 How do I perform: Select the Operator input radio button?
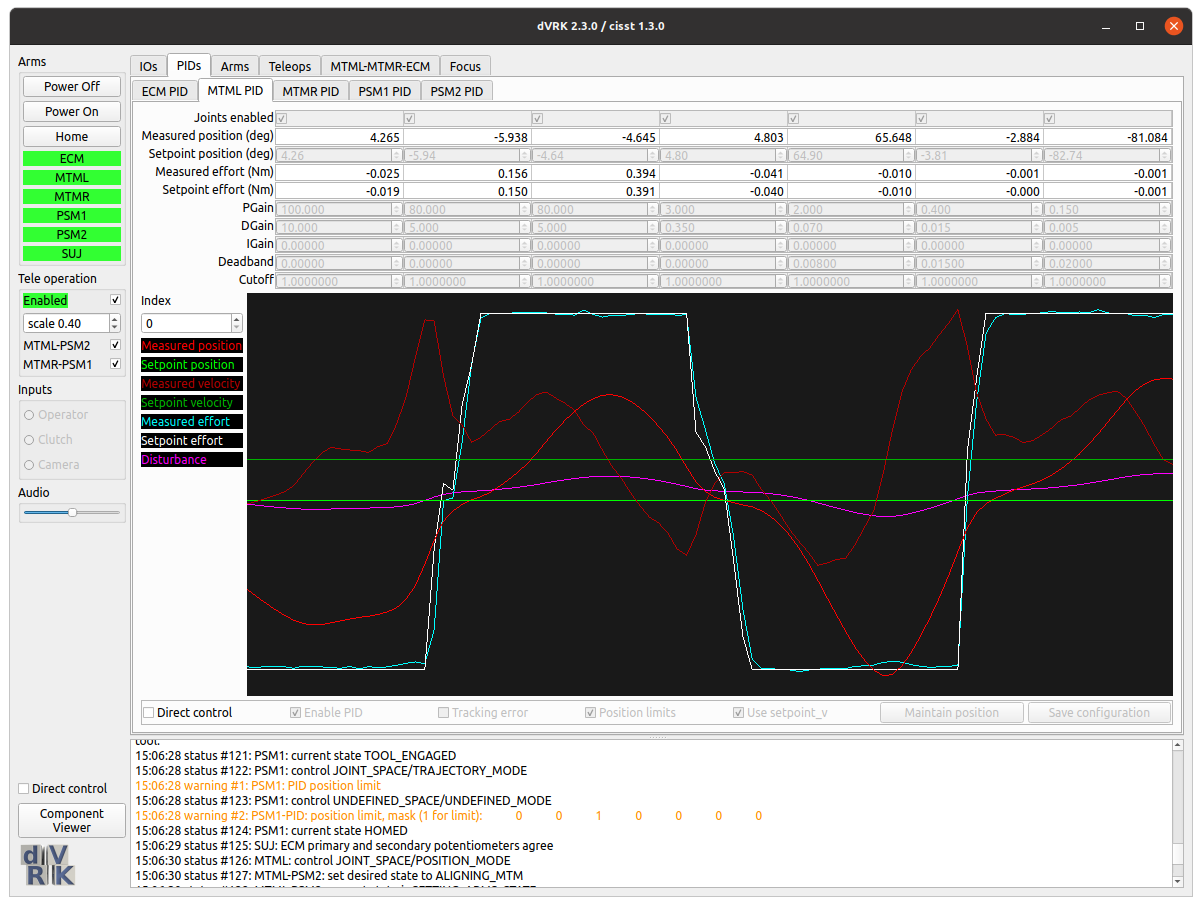(x=29, y=415)
